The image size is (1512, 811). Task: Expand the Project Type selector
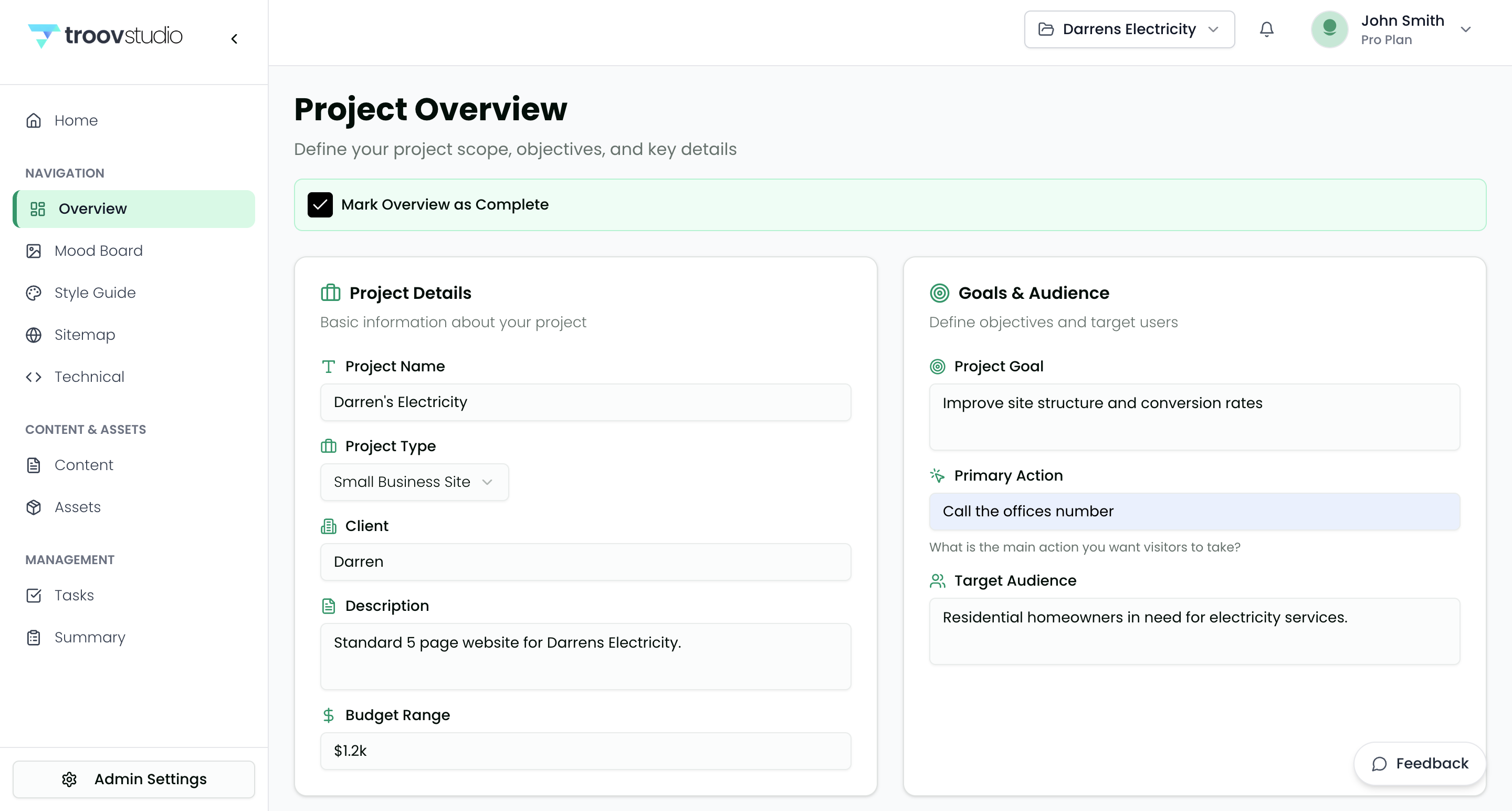point(414,482)
